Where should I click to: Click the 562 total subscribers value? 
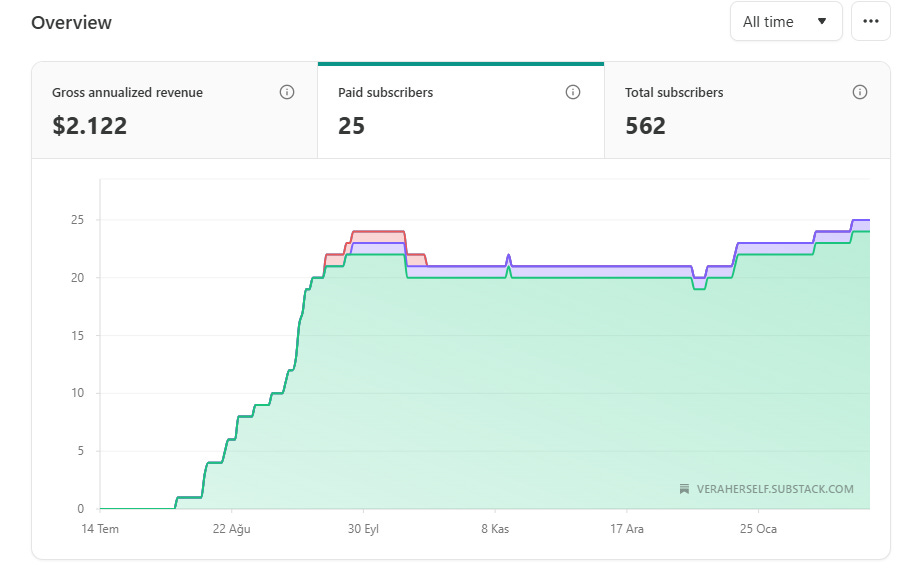click(645, 126)
